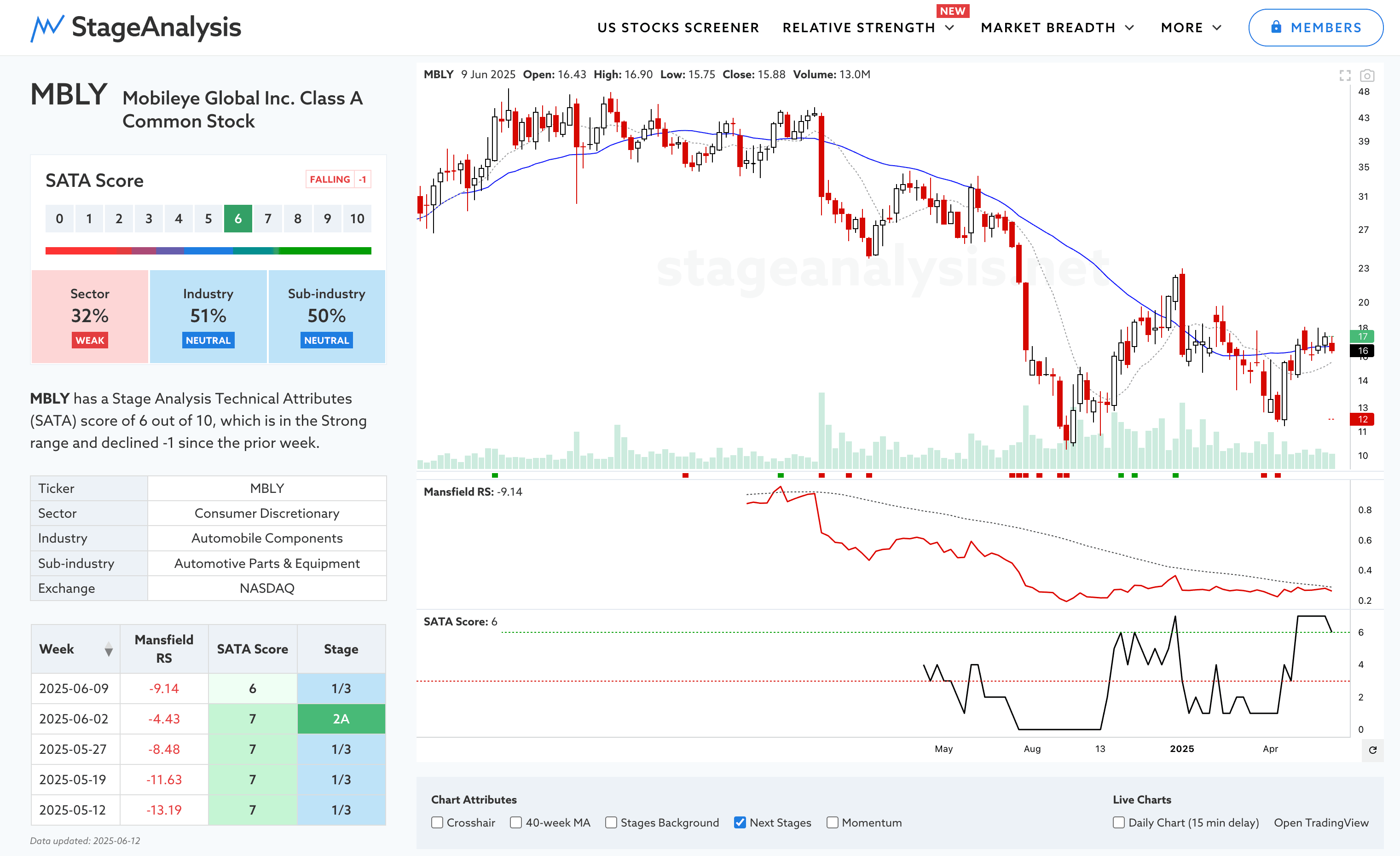Click the MBLY ticker heading
The width and height of the screenshot is (1400, 856).
click(x=69, y=94)
